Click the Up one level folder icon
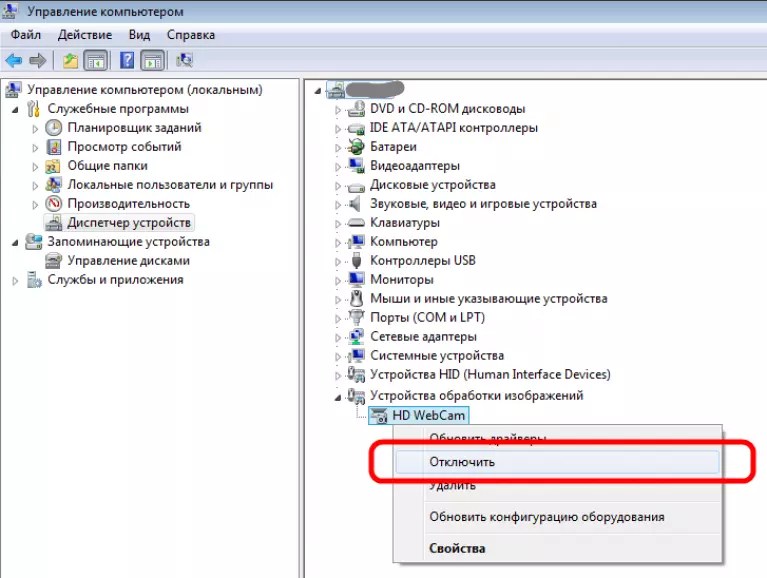Image resolution: width=767 pixels, height=578 pixels. [x=70, y=61]
